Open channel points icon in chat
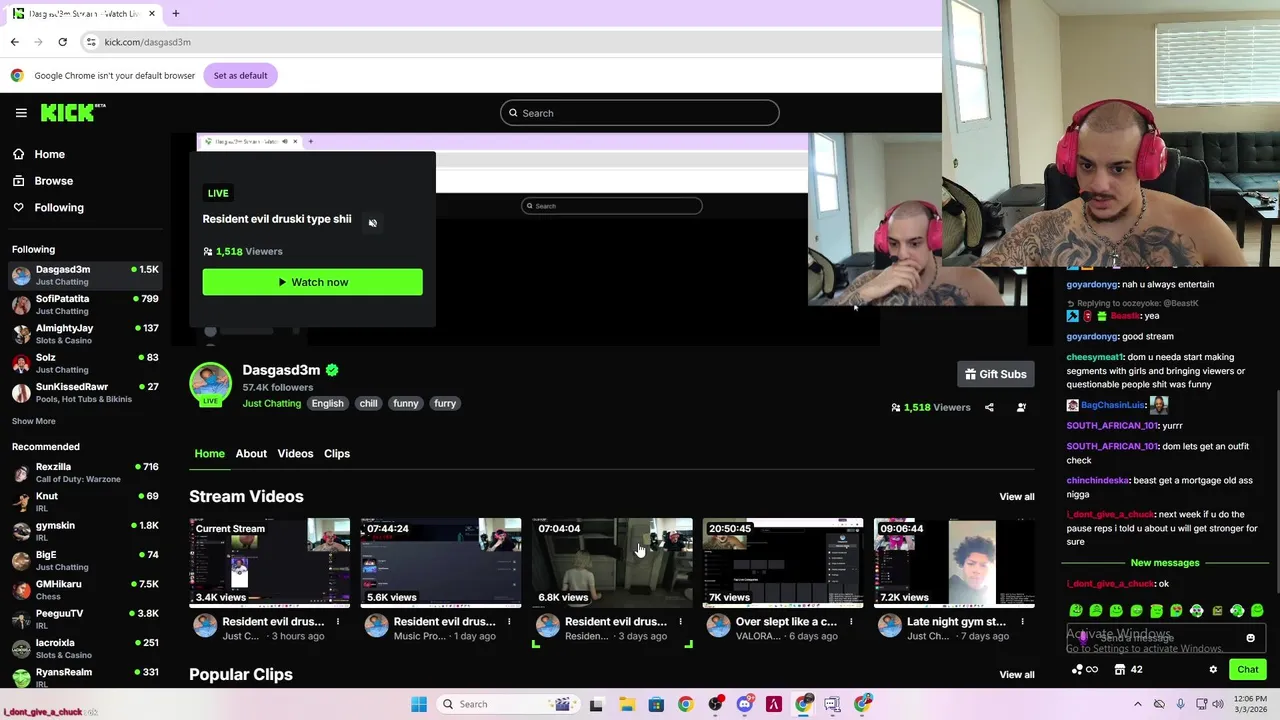 [x=1084, y=670]
